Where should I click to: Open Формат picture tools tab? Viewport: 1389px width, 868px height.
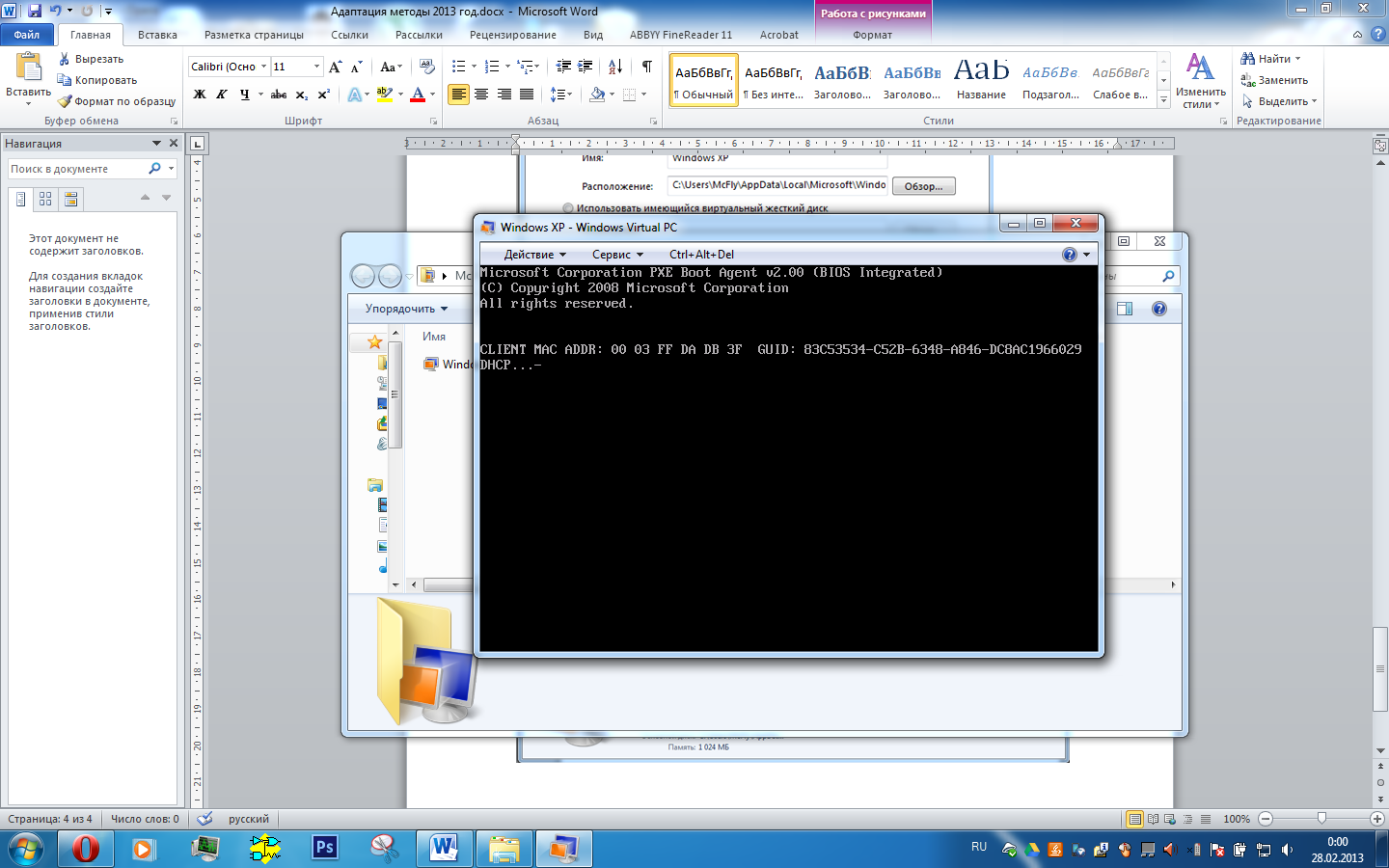coord(873,35)
